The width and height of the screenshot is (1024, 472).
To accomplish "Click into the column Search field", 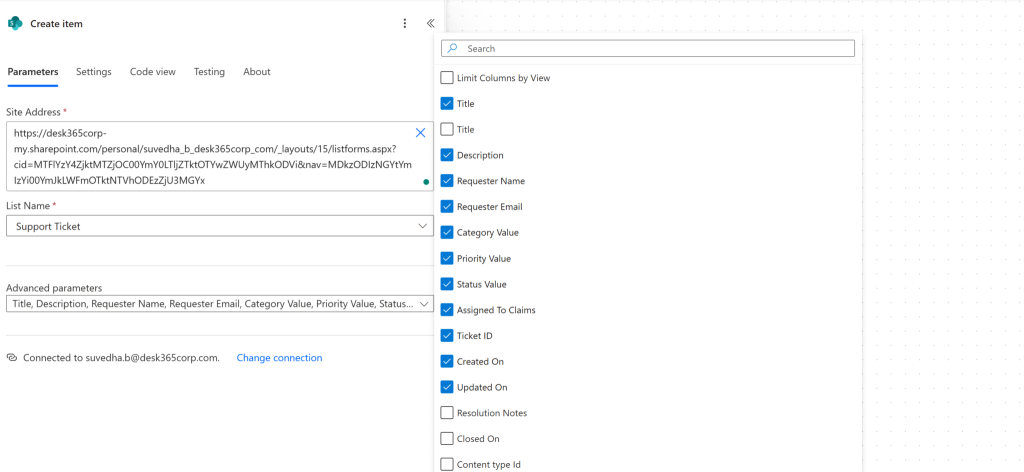I will pos(648,48).
